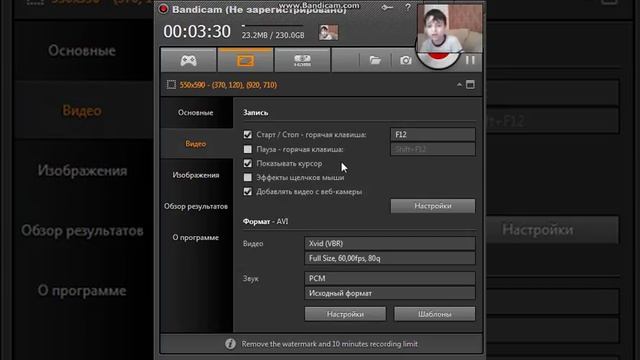This screenshot has width=640, height=360.
Task: Click the storage usage progress bar
Action: [x=272, y=26]
